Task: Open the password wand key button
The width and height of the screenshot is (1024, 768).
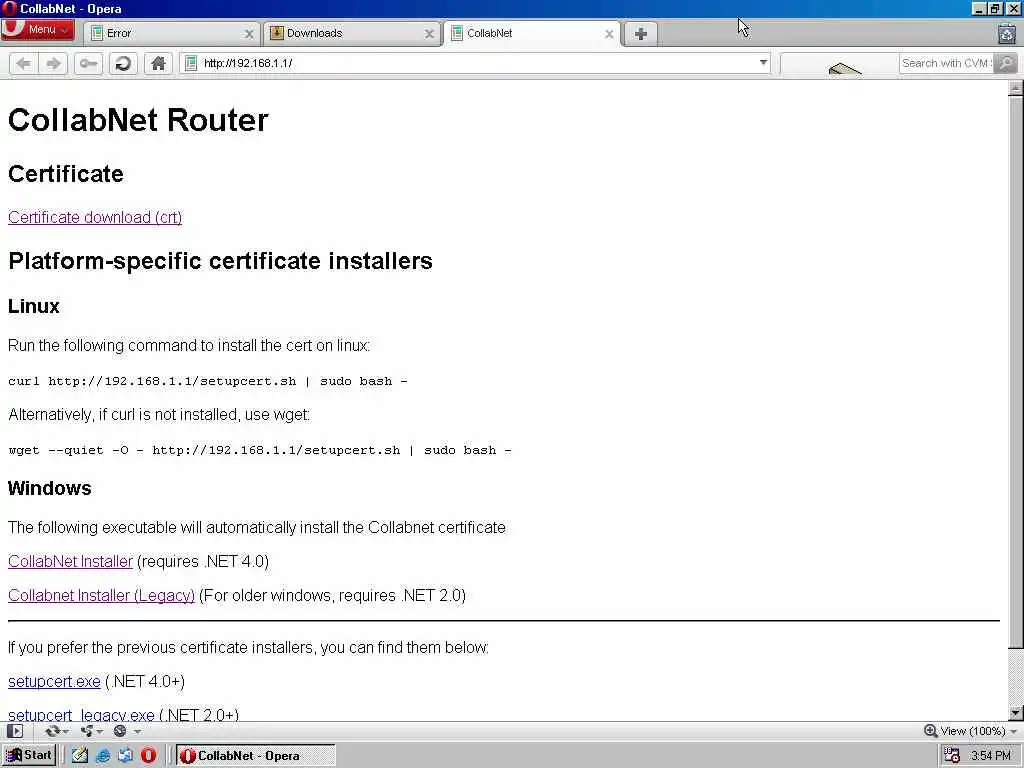Action: tap(88, 63)
